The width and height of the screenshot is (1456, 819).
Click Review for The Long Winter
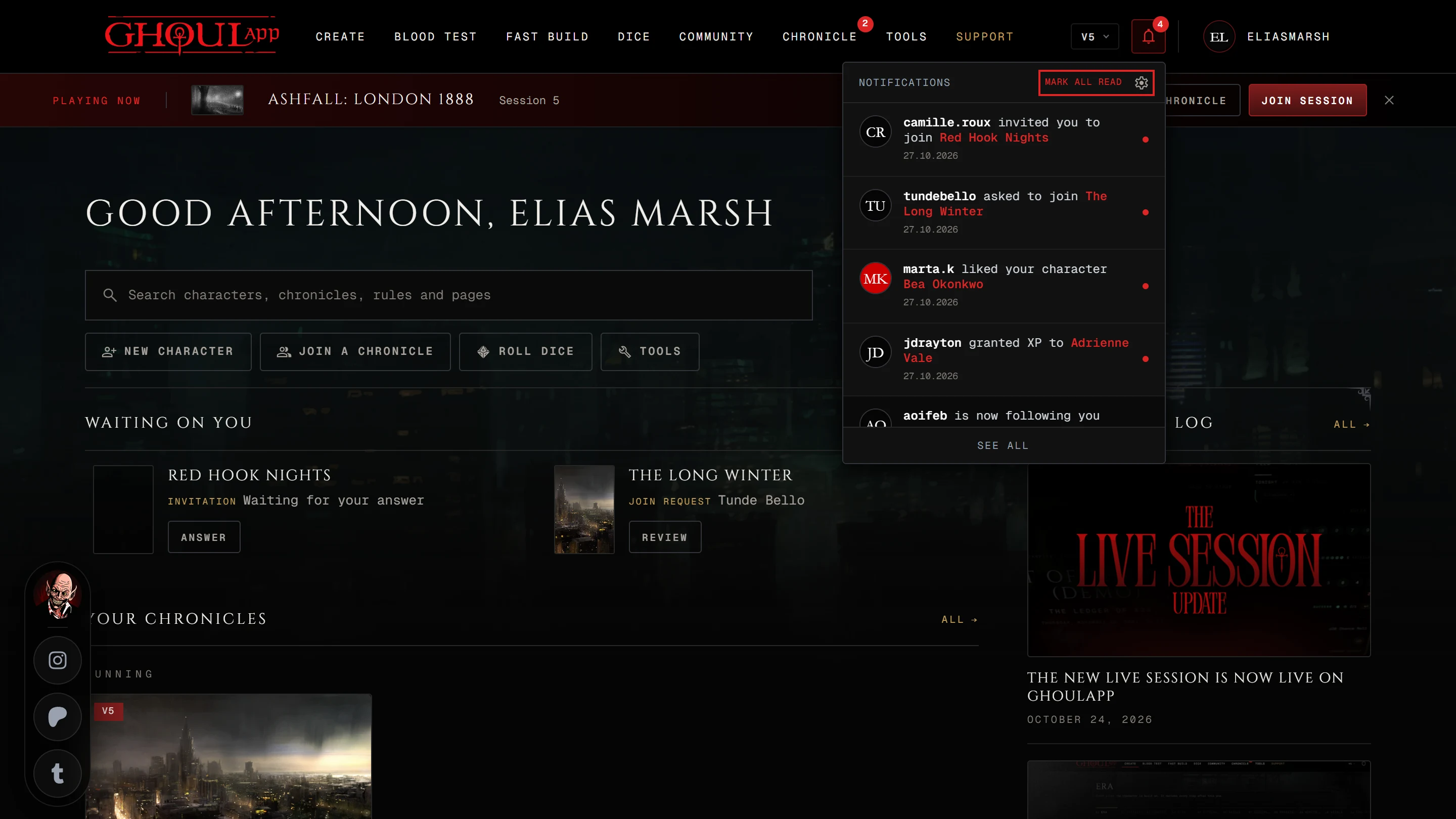tap(665, 537)
